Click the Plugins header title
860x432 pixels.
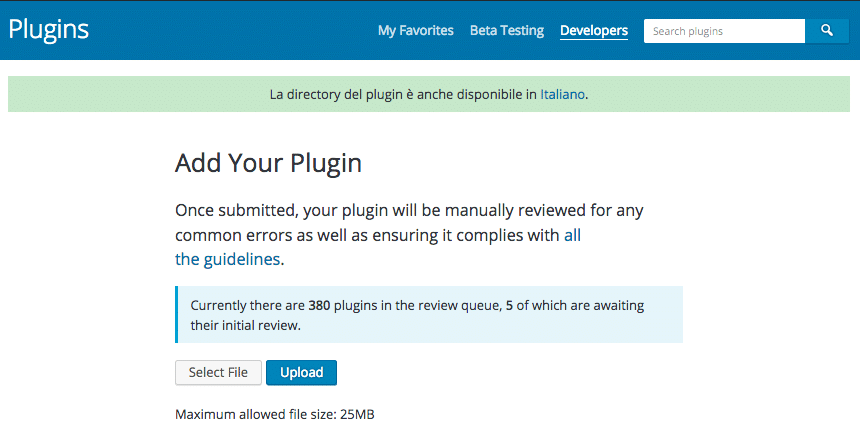49,29
